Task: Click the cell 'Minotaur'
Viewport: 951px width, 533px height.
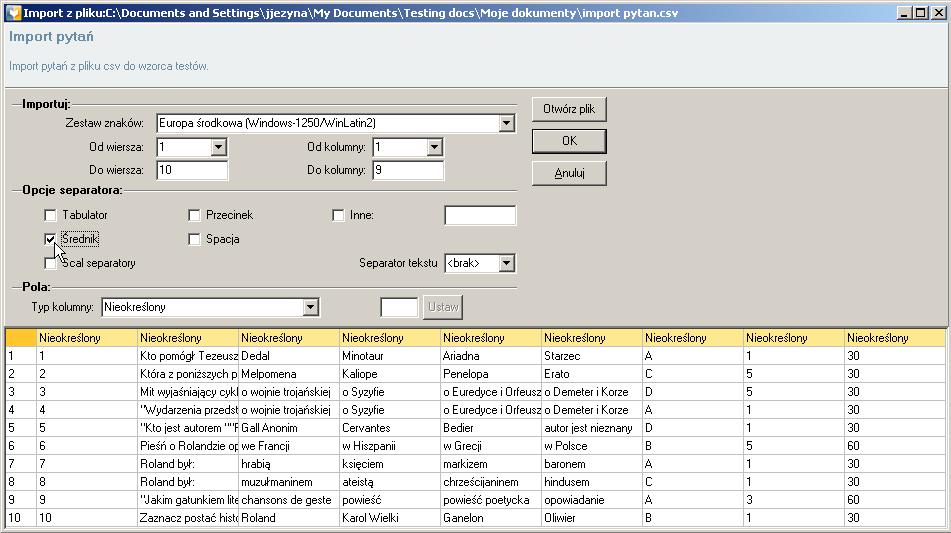Action: pyautogui.click(x=390, y=356)
